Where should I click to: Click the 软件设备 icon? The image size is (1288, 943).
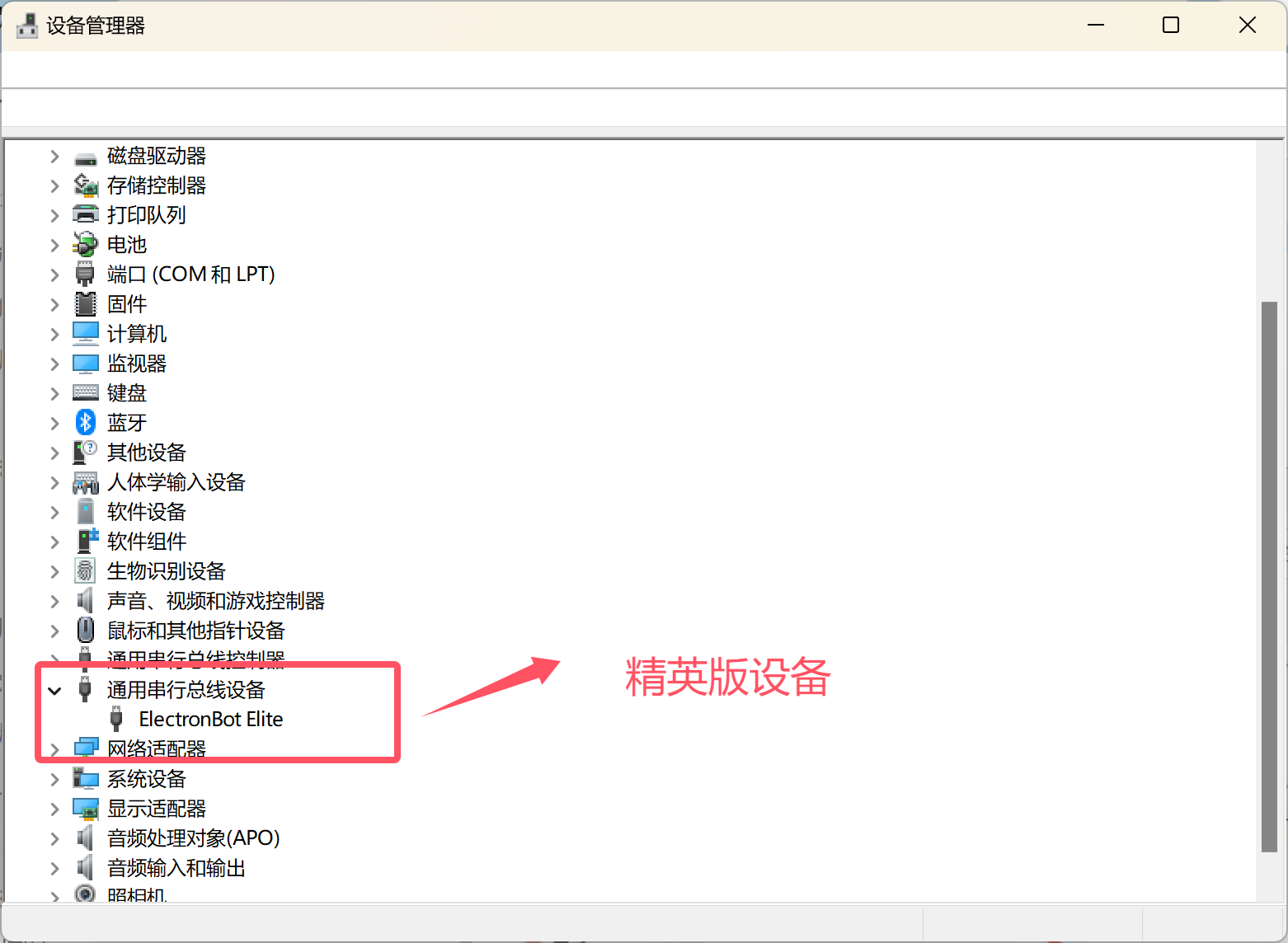[x=86, y=513]
